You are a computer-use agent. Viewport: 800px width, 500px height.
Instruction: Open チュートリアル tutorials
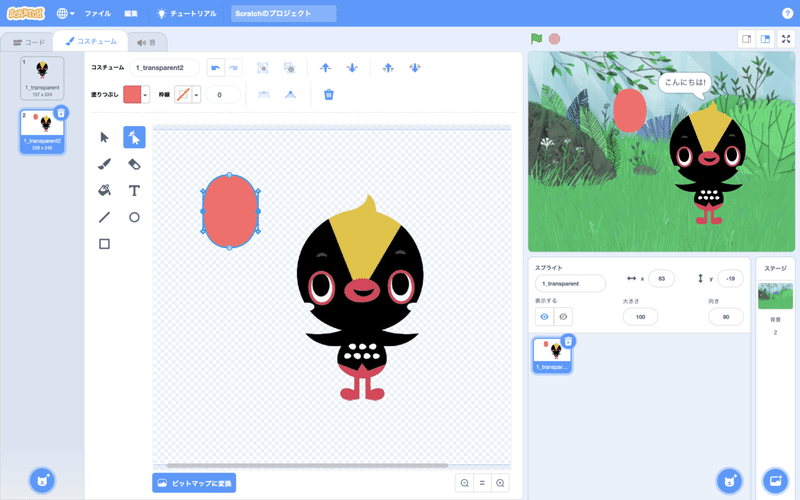point(187,13)
